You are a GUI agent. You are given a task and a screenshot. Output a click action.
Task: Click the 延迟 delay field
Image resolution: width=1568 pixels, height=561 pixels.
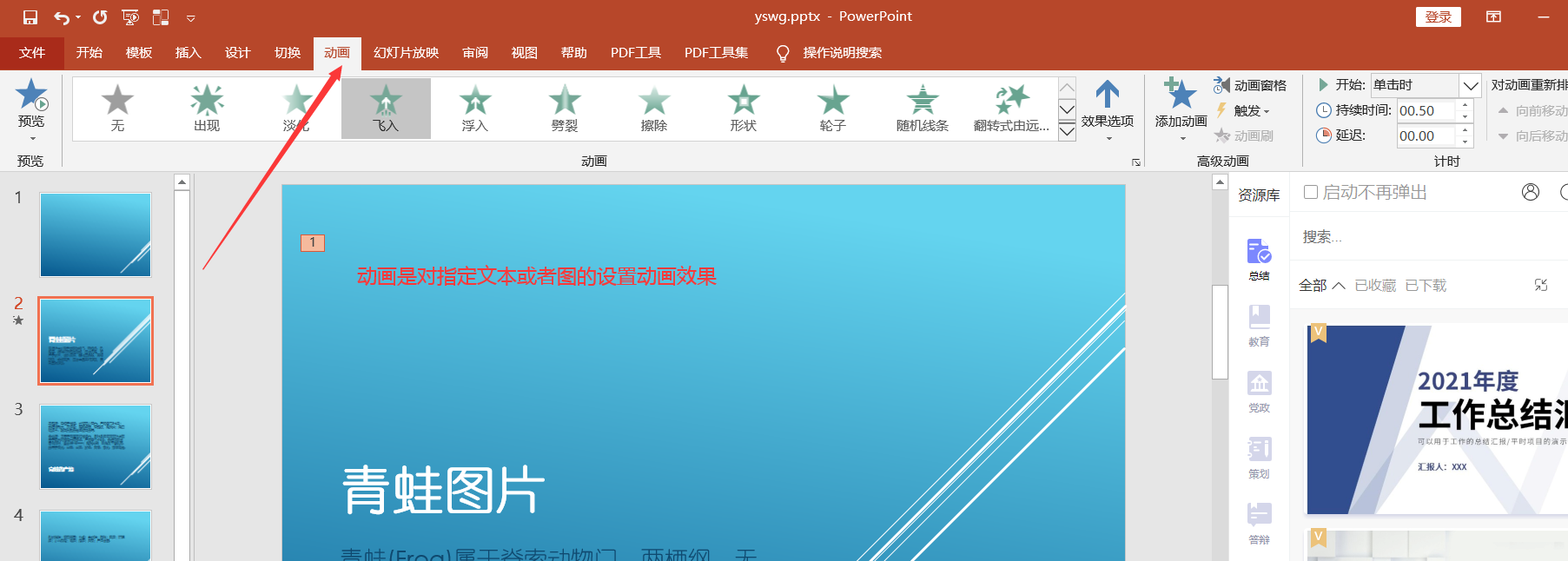(x=1426, y=136)
